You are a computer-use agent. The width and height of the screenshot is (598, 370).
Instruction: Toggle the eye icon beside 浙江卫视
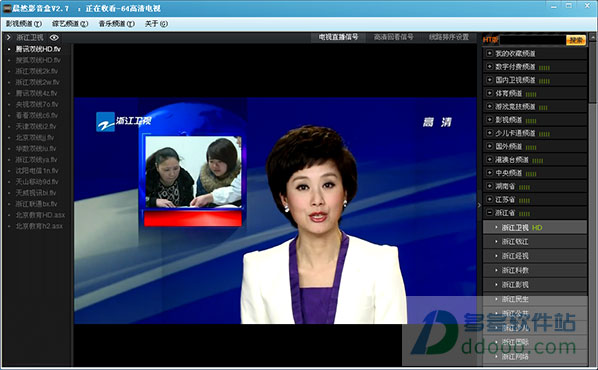[x=54, y=37]
